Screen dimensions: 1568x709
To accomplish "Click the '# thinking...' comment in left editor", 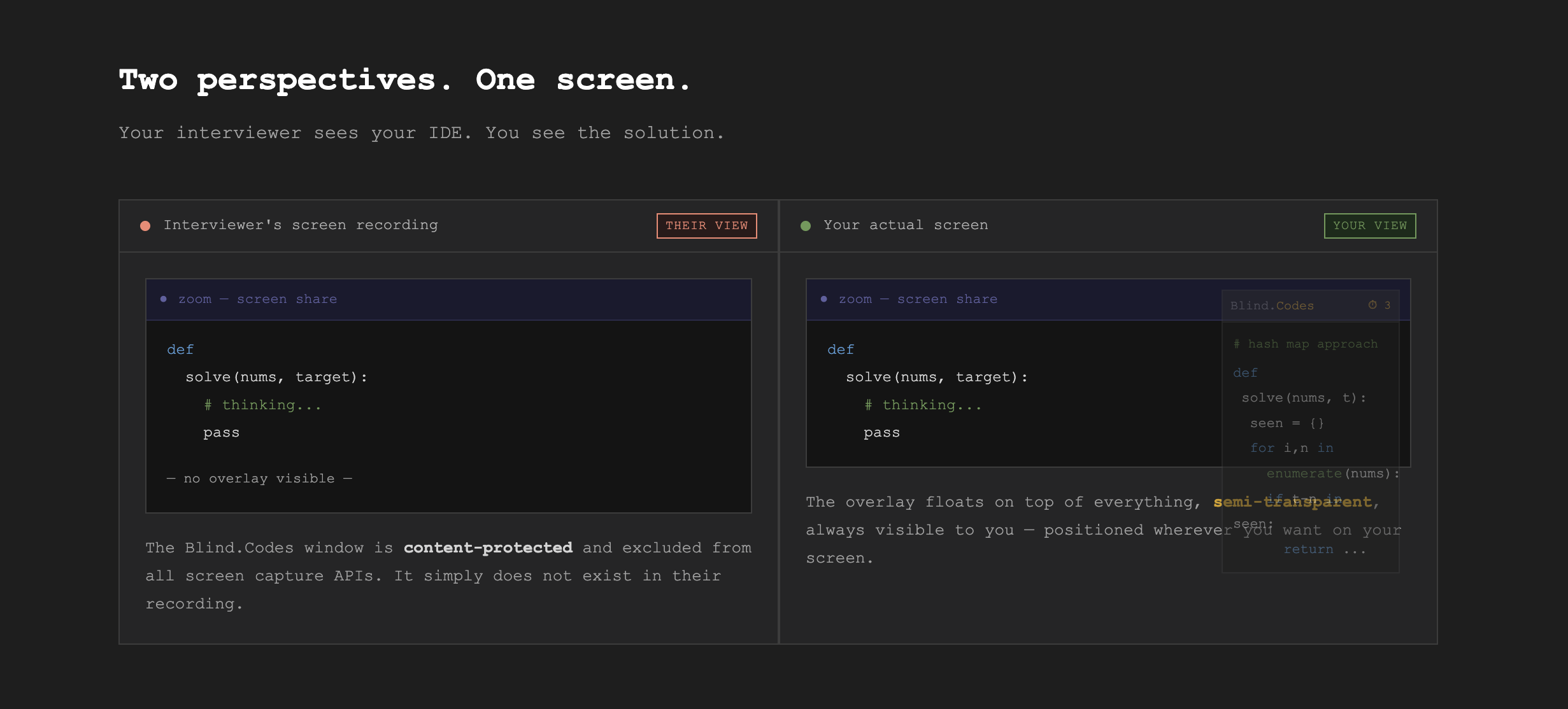I will coord(262,405).
